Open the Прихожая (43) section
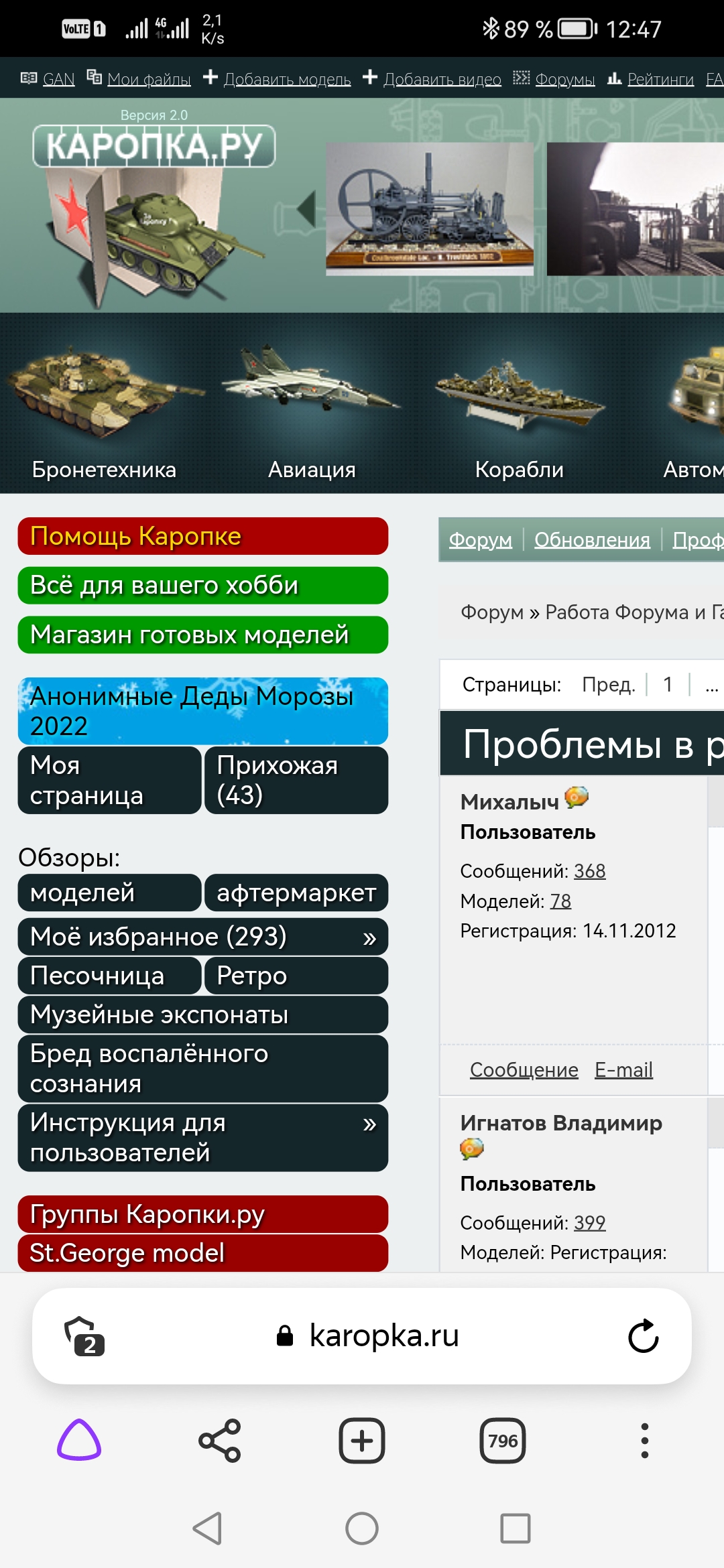This screenshot has height=1568, width=724. pyautogui.click(x=296, y=780)
